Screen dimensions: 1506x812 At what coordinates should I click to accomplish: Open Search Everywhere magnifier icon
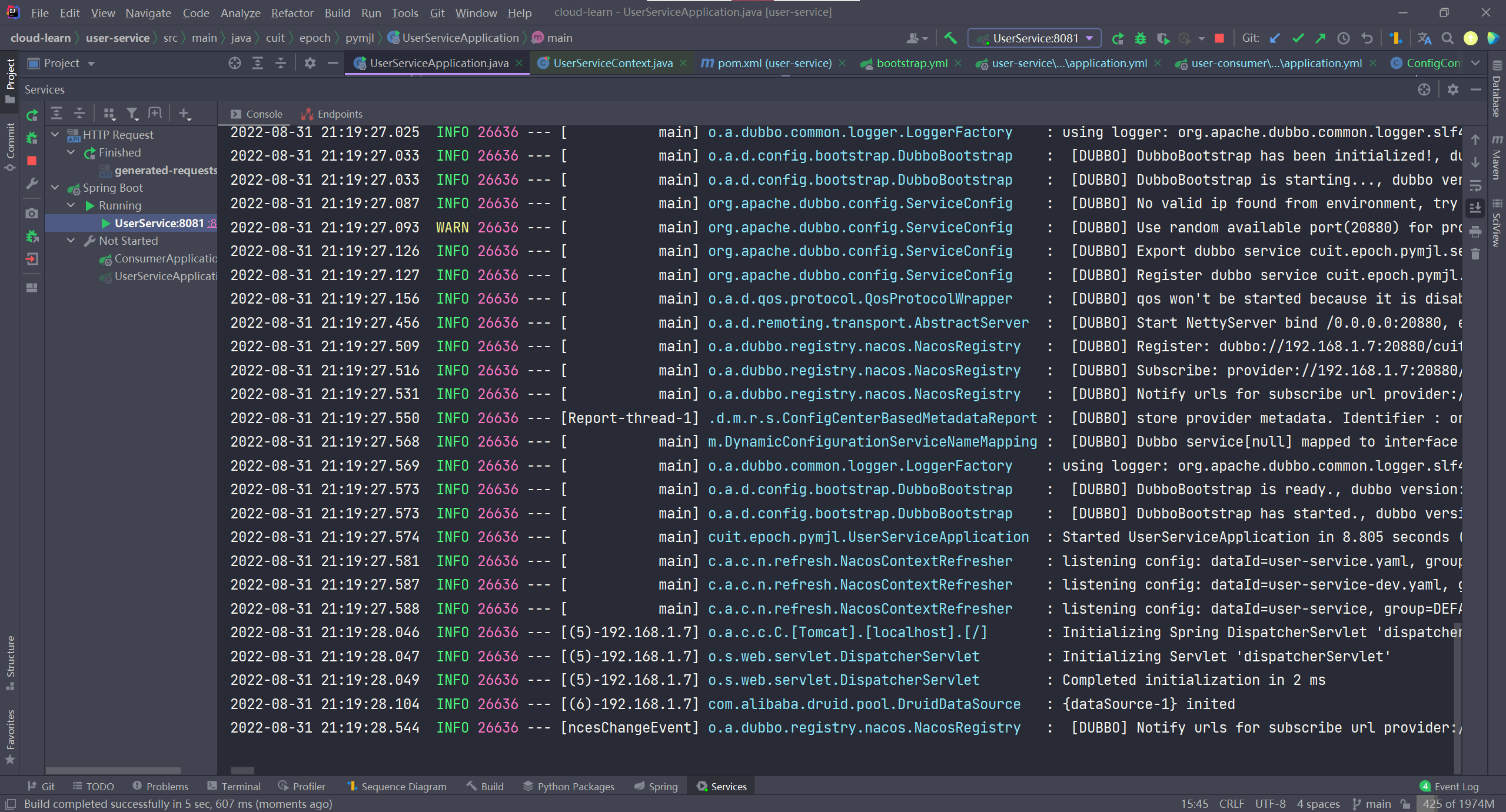[x=1447, y=38]
